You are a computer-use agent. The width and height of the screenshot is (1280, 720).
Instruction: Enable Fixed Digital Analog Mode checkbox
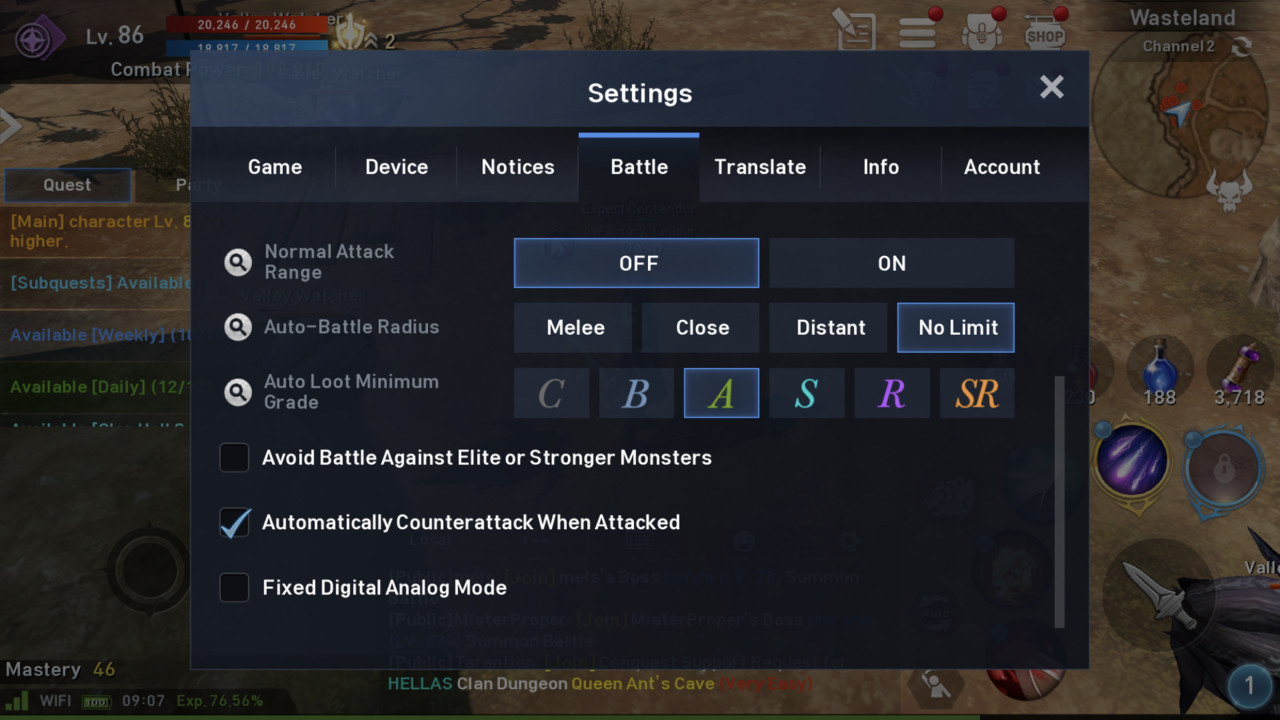click(234, 588)
